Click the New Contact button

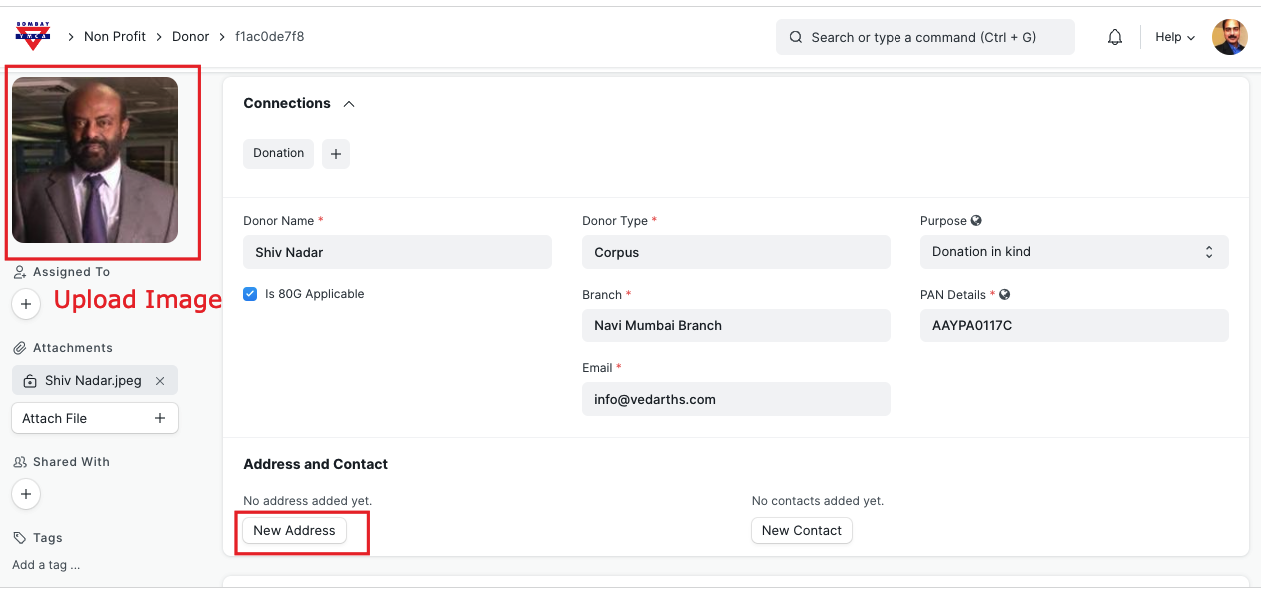click(801, 530)
